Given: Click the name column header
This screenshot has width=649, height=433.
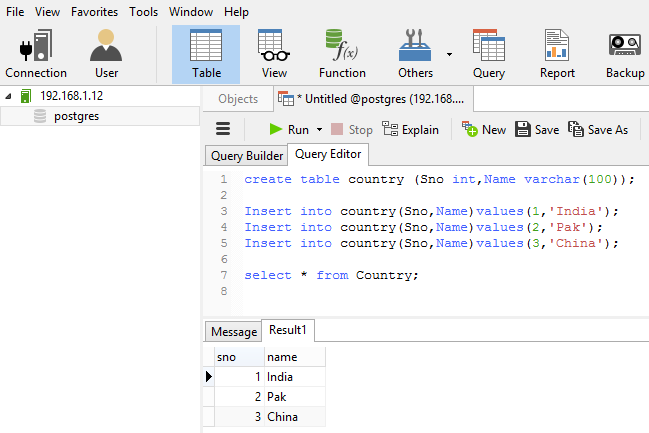Looking at the screenshot, I should coord(295,357).
